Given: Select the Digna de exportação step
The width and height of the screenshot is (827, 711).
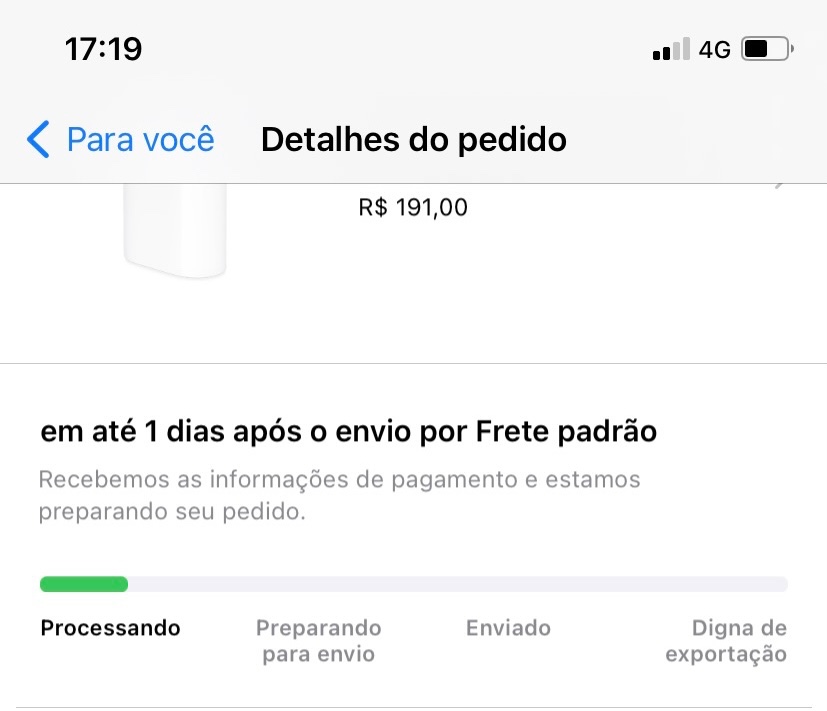Looking at the screenshot, I should pos(726,641).
